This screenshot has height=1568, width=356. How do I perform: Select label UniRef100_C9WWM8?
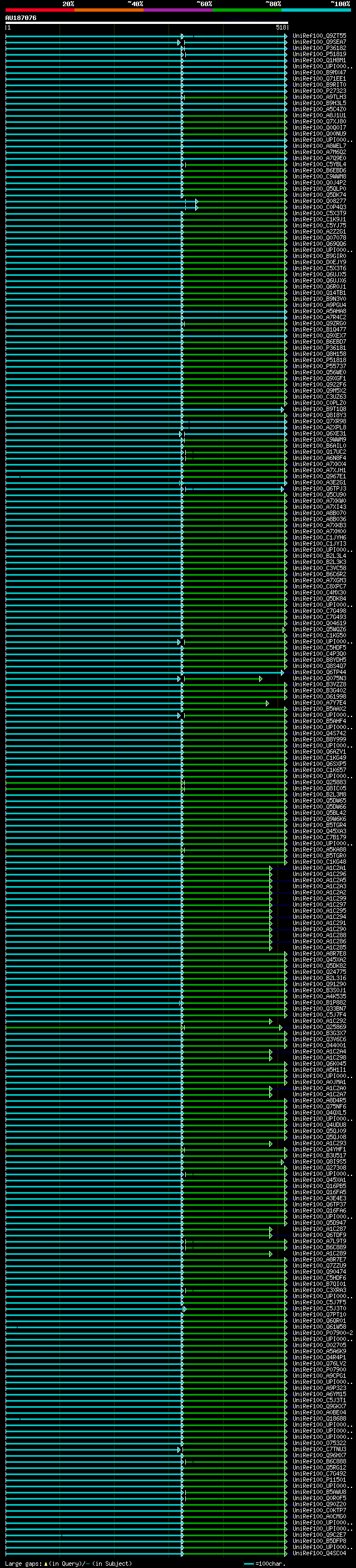(x=319, y=176)
